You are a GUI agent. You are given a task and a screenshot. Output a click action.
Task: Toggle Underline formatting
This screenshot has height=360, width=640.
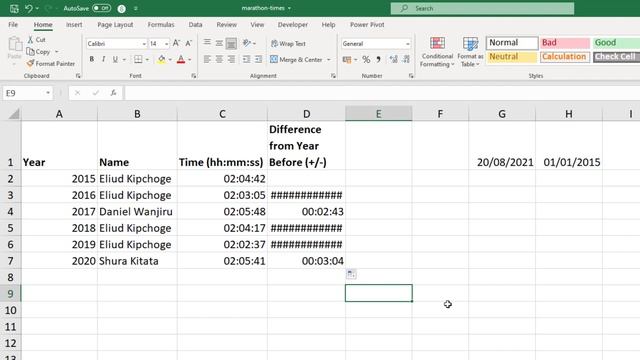(115, 60)
